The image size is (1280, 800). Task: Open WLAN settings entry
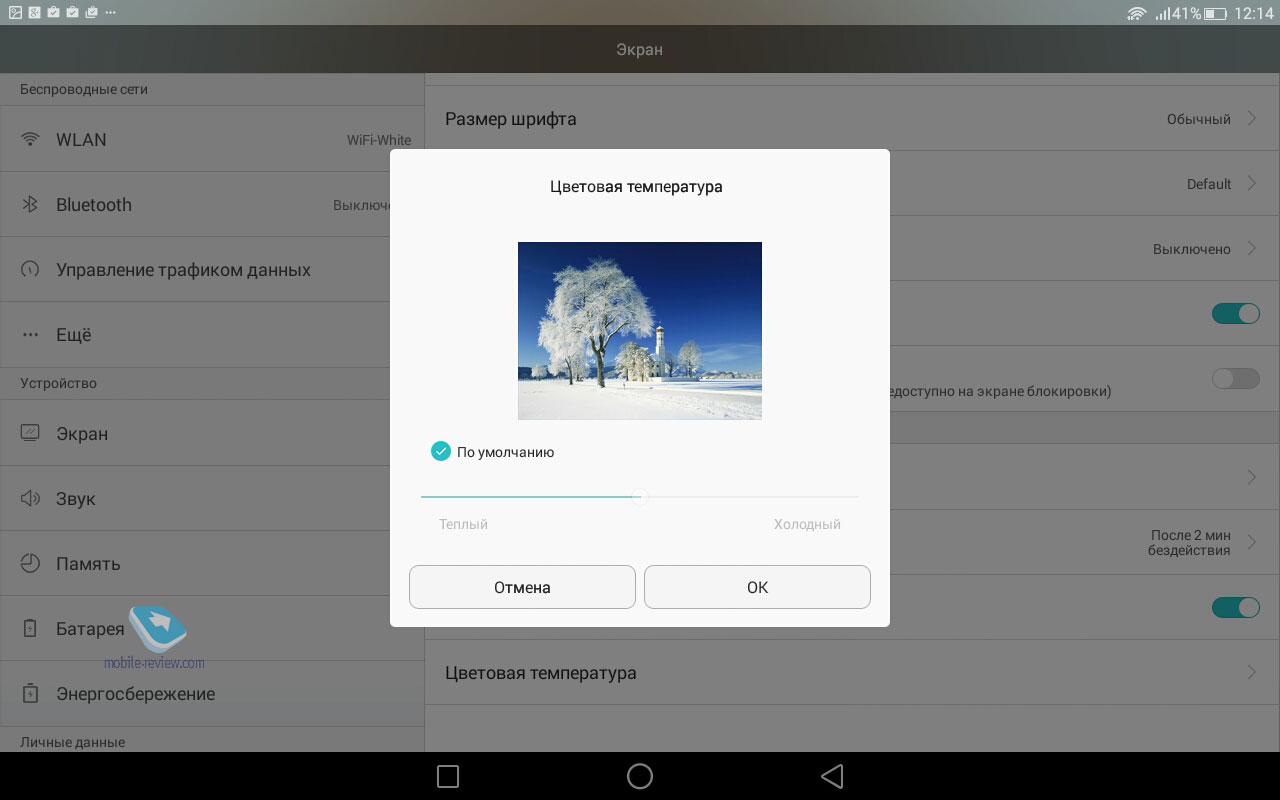pos(212,139)
